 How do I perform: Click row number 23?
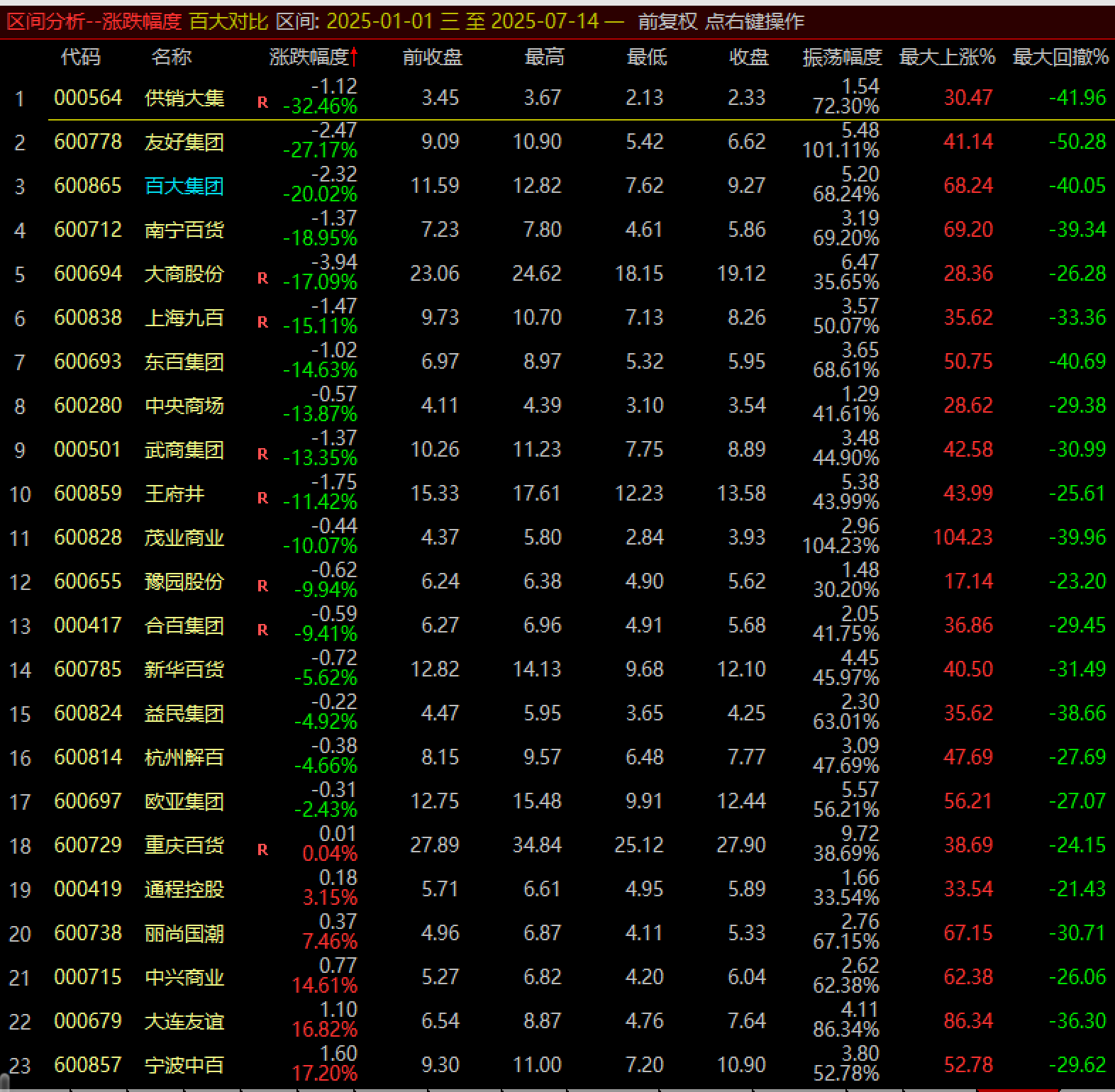click(x=20, y=1066)
